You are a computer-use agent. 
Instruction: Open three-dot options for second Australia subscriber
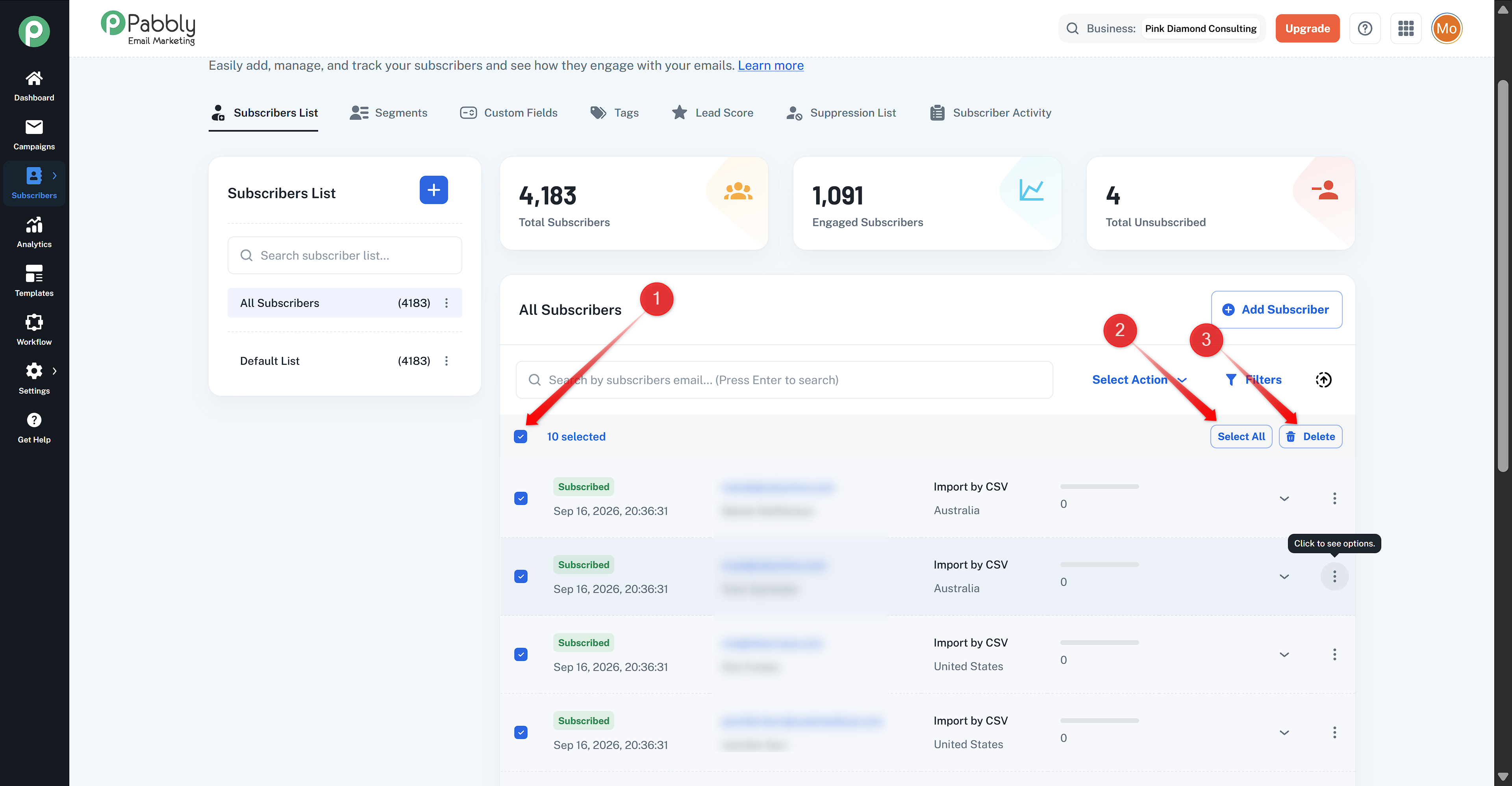pyautogui.click(x=1335, y=576)
